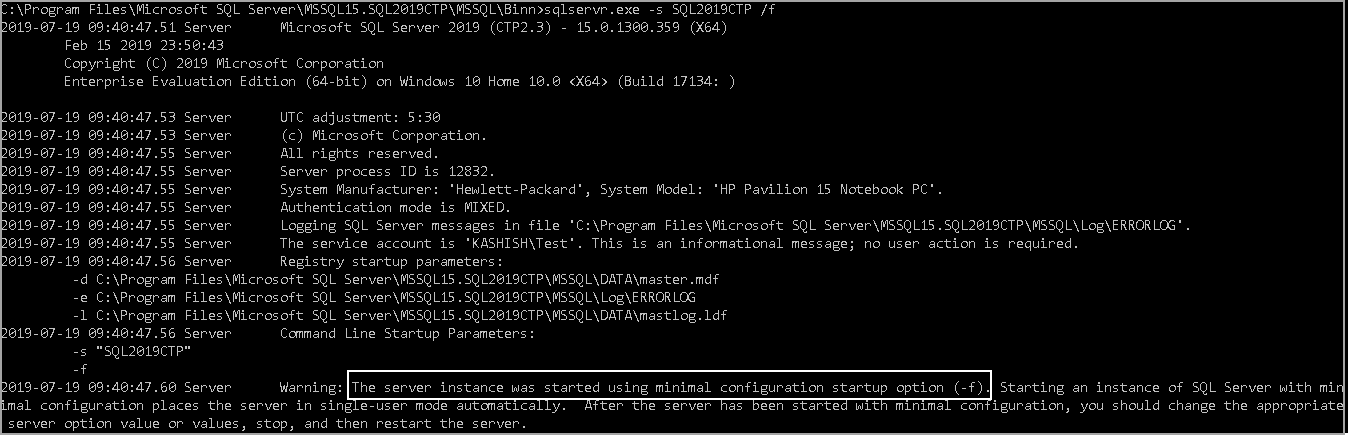1348x435 pixels.
Task: Click the "Feb 15 2019 23:50:43" build date
Action: pyautogui.click(x=143, y=45)
